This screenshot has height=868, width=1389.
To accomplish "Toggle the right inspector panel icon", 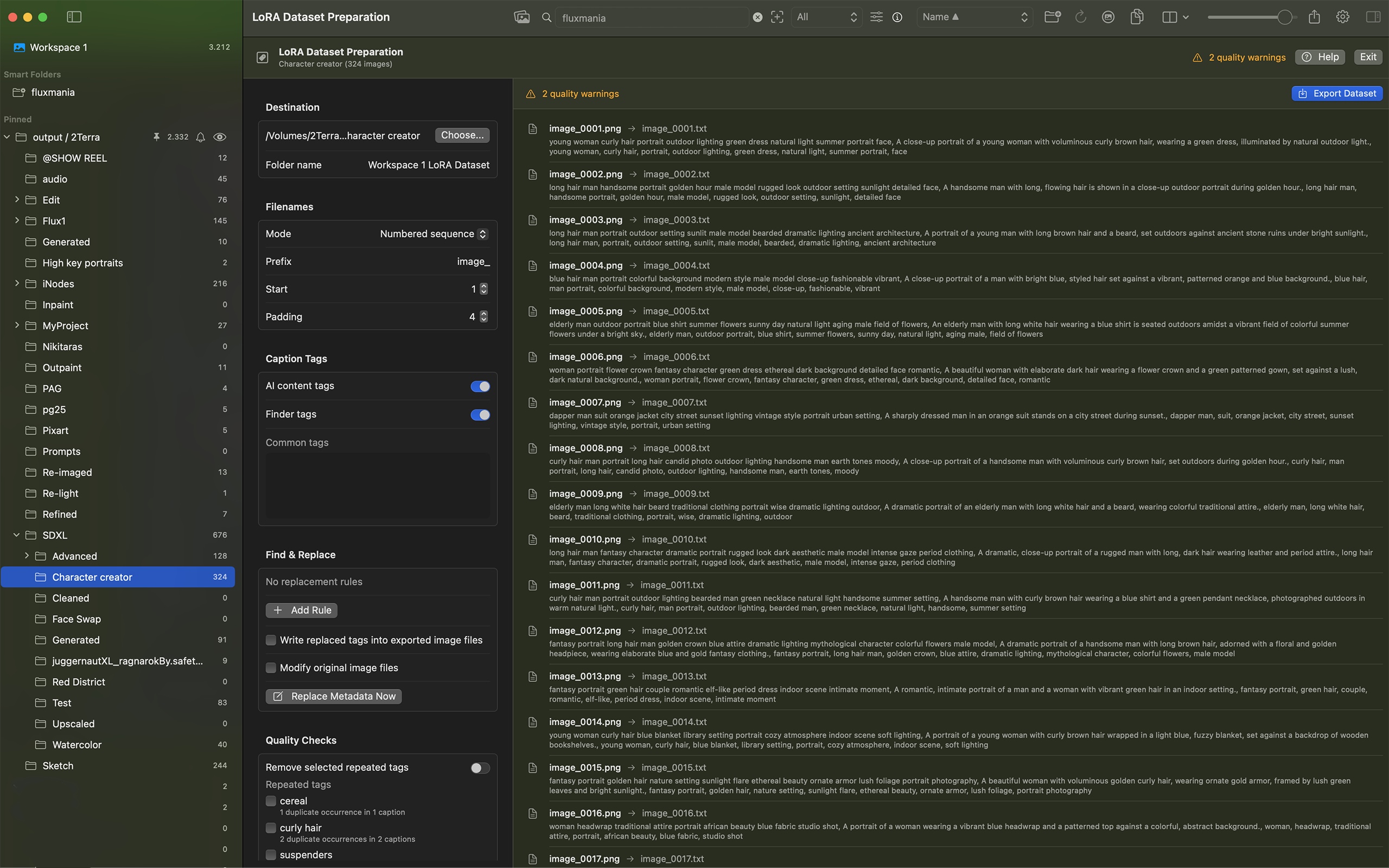I will point(1373,17).
